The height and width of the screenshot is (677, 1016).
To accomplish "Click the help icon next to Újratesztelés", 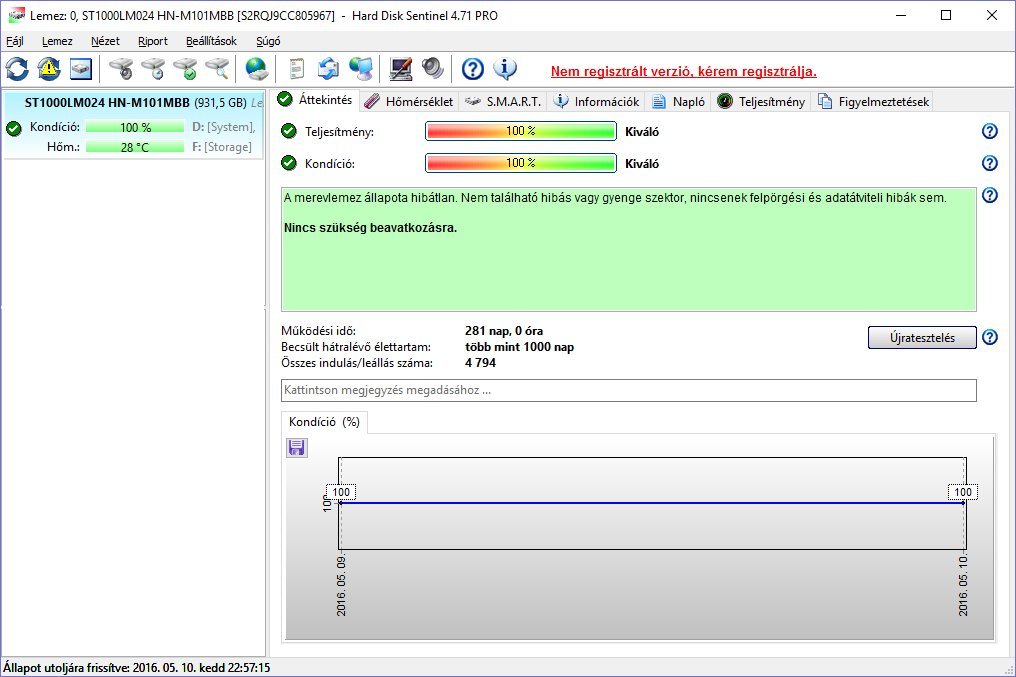I will 989,338.
